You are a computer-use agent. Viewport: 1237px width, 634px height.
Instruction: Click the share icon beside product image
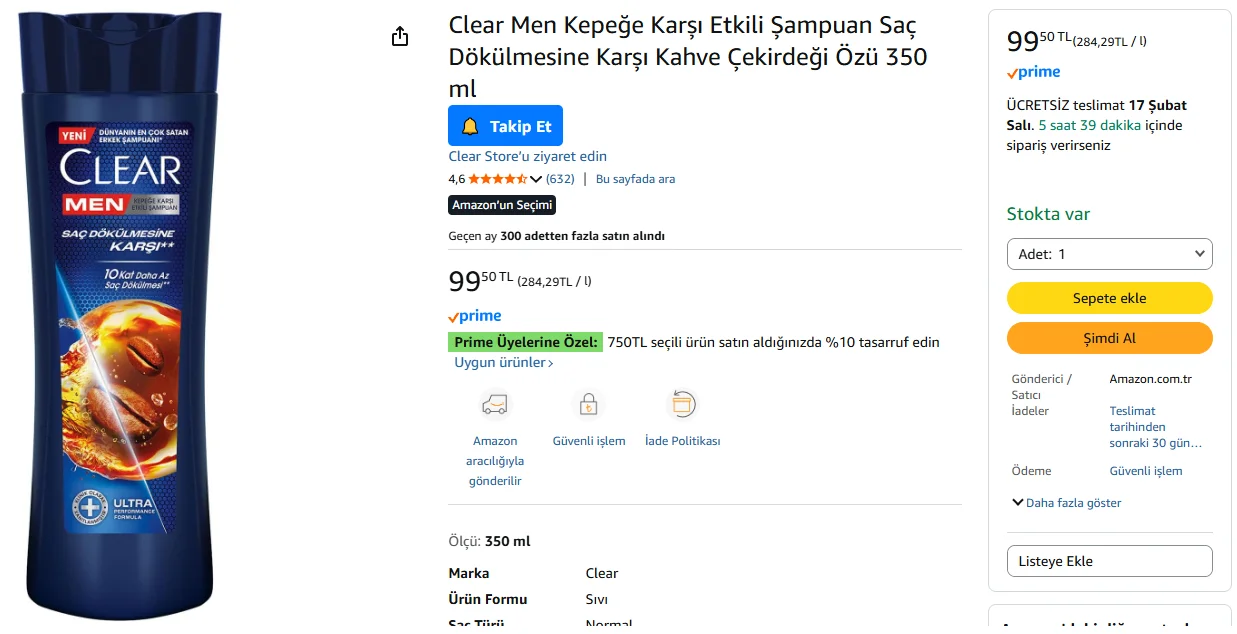point(400,37)
